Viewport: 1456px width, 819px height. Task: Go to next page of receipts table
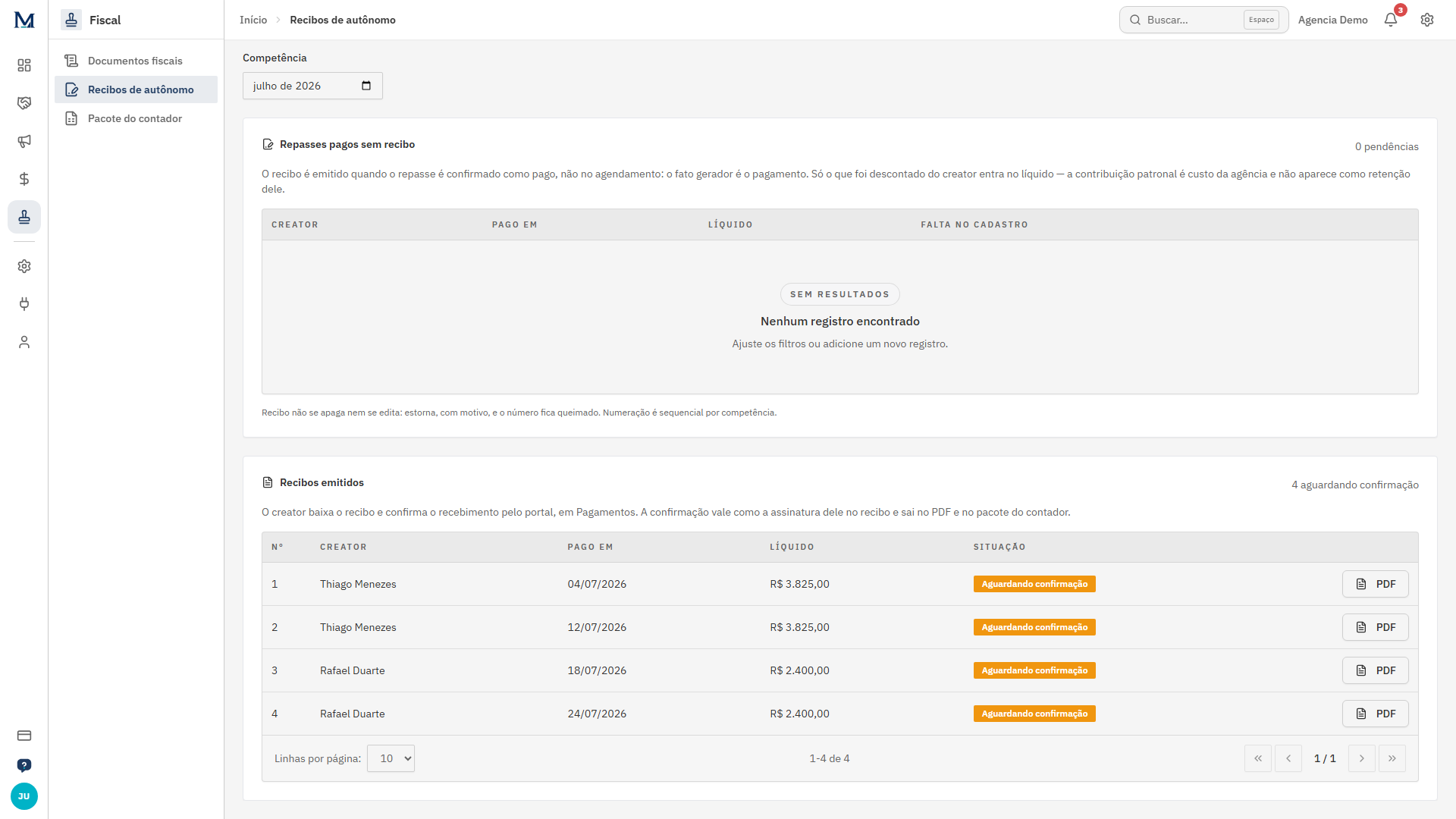(1362, 758)
